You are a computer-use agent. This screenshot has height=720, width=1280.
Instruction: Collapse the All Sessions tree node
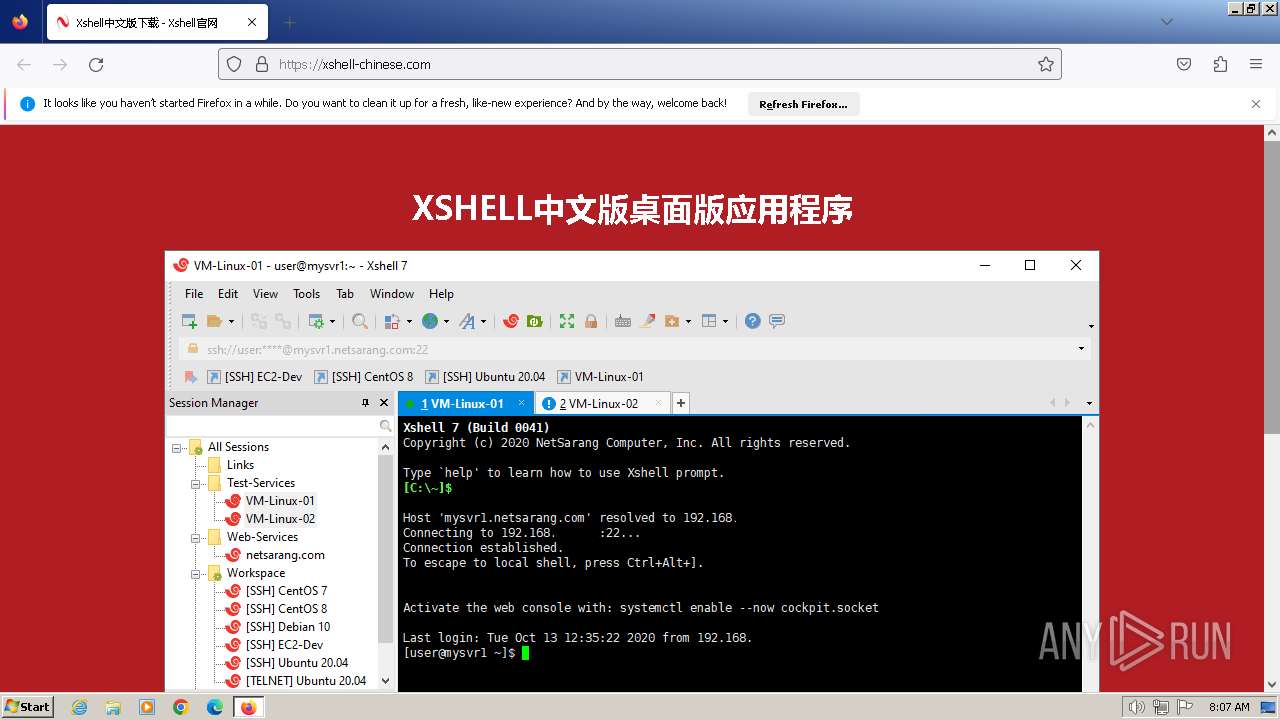(177, 447)
